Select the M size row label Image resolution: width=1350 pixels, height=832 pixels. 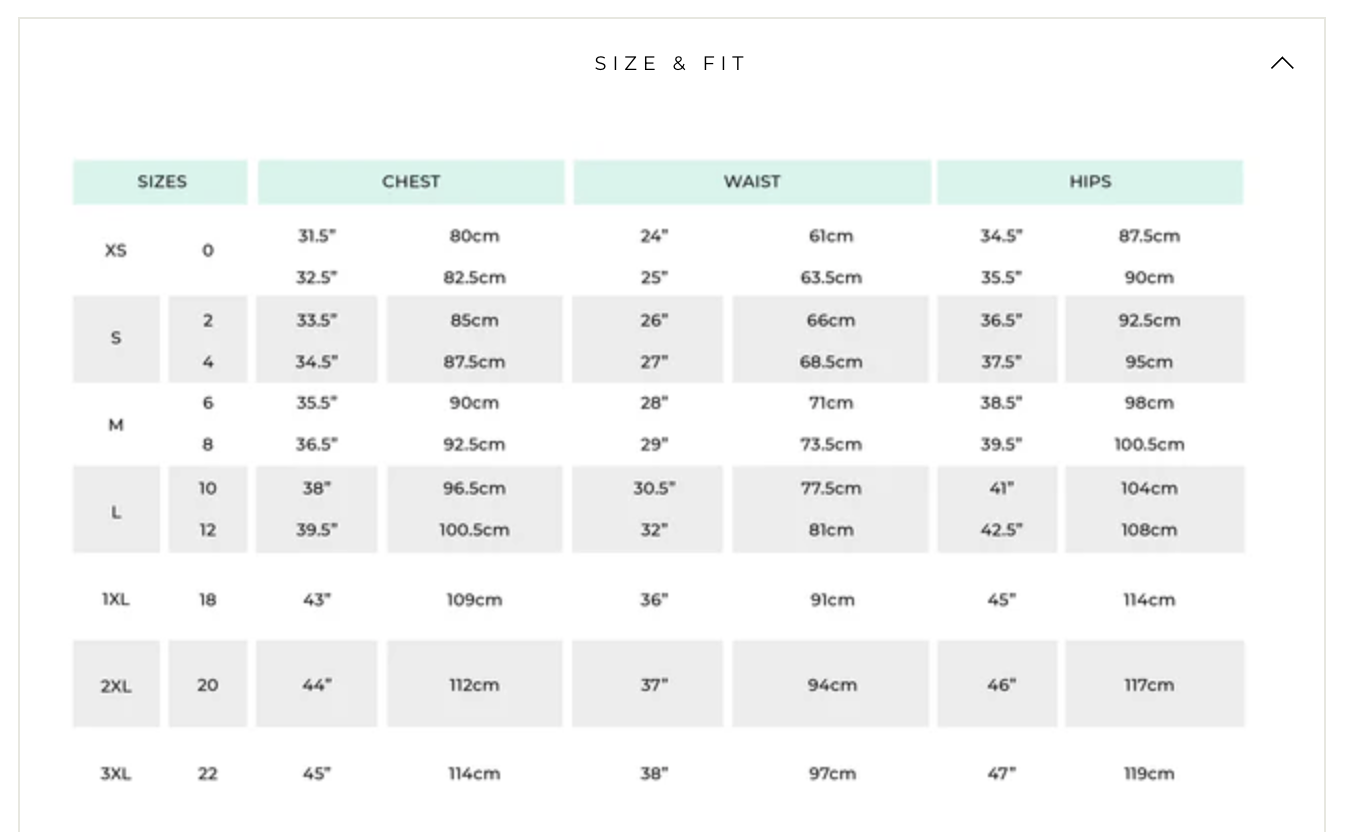[116, 425]
